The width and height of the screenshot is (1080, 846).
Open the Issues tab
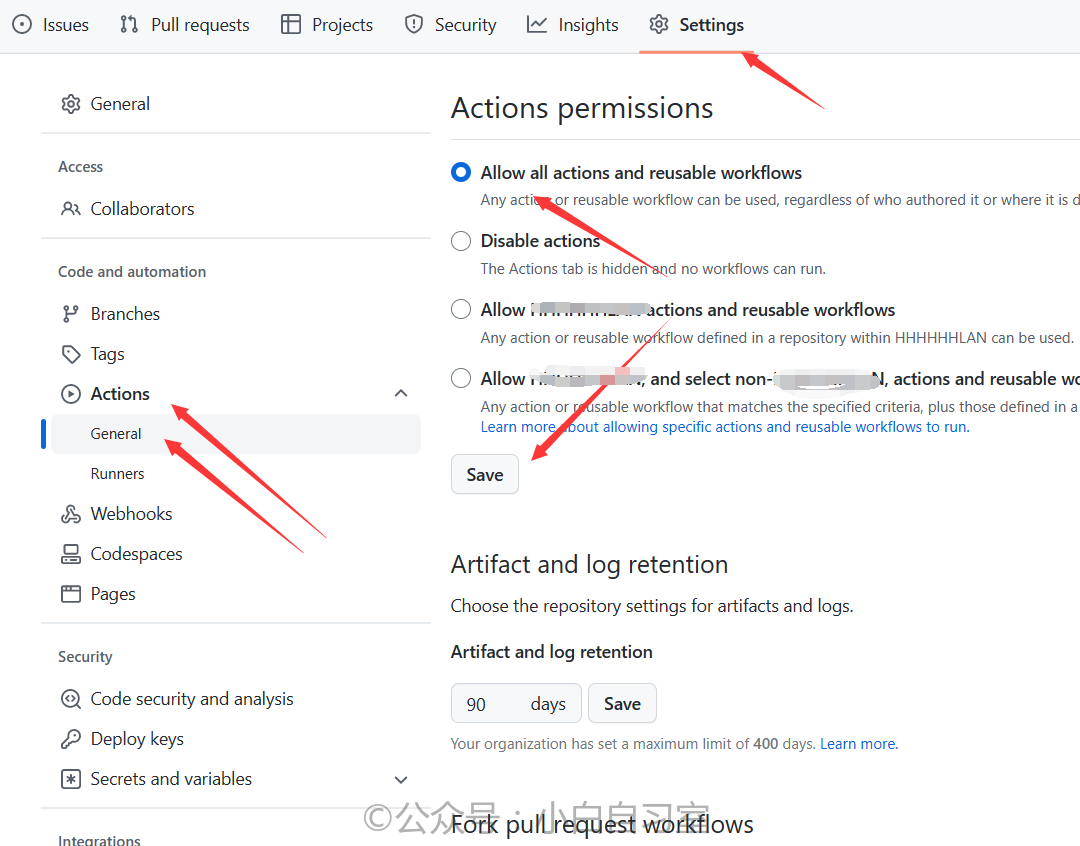click(x=51, y=25)
